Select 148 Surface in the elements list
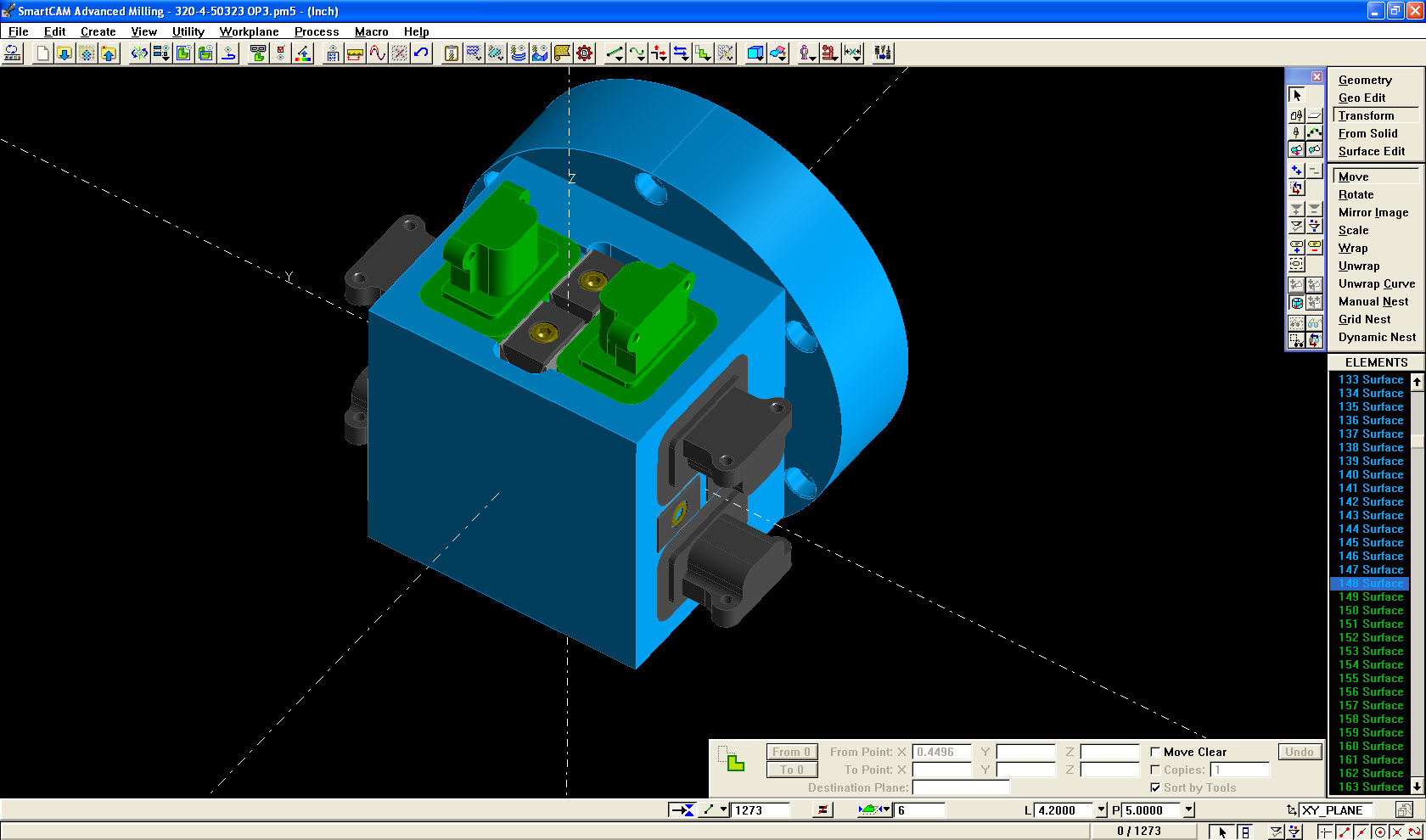This screenshot has height=840, width=1426. click(x=1370, y=583)
